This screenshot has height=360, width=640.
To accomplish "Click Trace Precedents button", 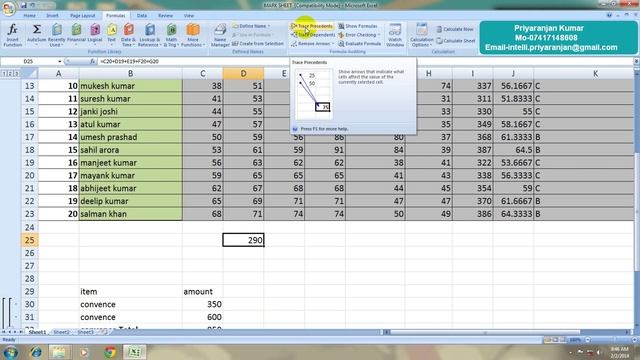I will [x=312, y=26].
